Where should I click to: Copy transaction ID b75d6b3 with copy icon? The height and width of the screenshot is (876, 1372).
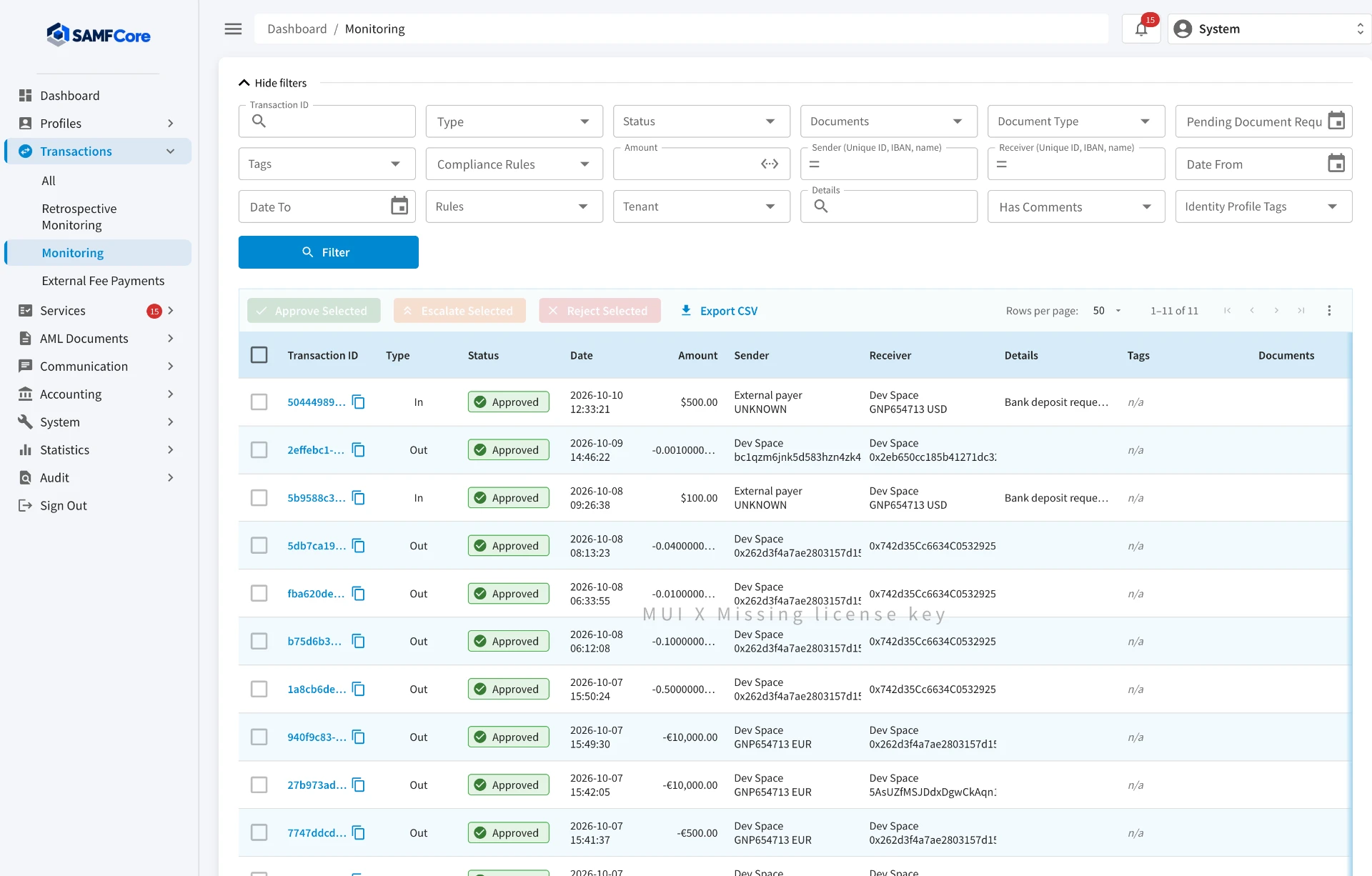pos(359,642)
